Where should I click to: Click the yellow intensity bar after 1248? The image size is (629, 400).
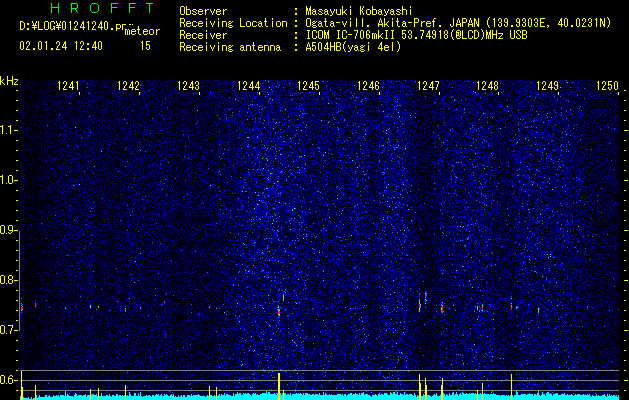(511, 387)
